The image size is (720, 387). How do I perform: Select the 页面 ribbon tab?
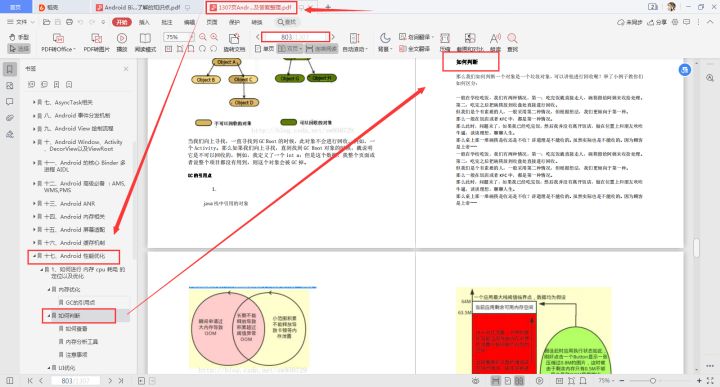(x=212, y=22)
